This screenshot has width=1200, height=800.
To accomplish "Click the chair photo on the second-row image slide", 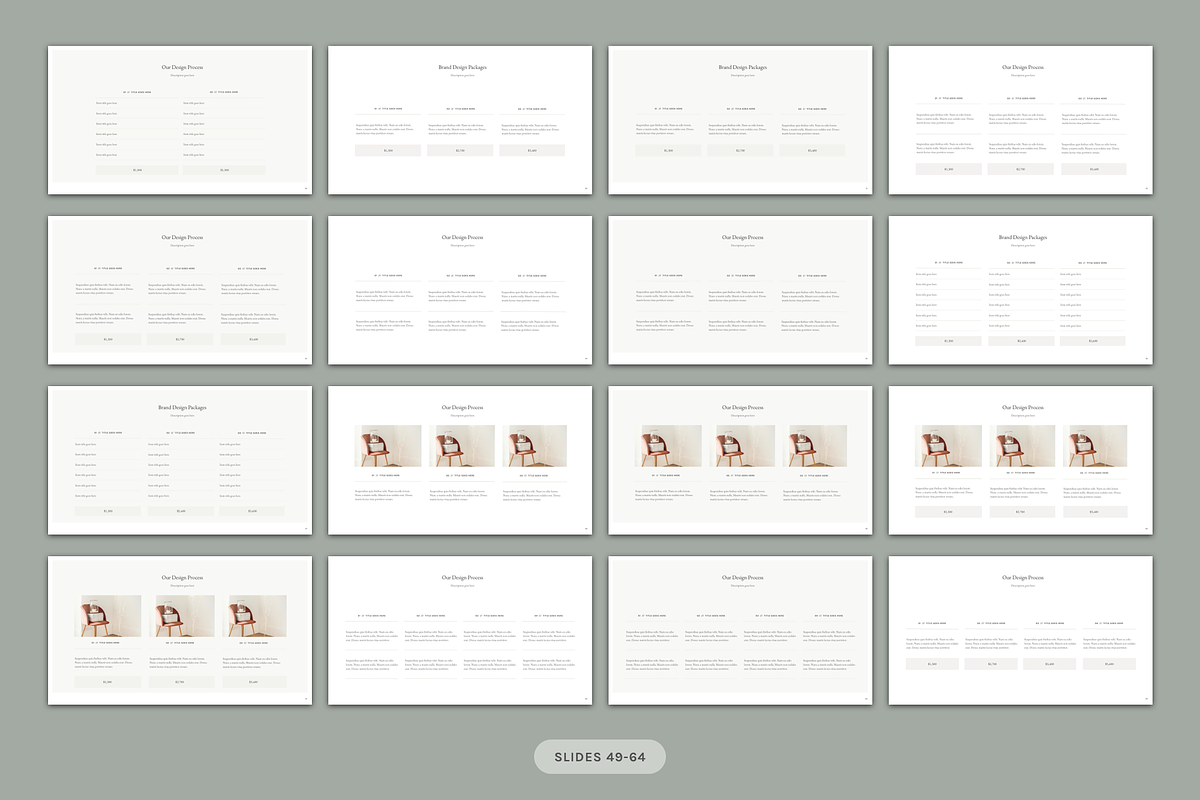I will tap(388, 445).
